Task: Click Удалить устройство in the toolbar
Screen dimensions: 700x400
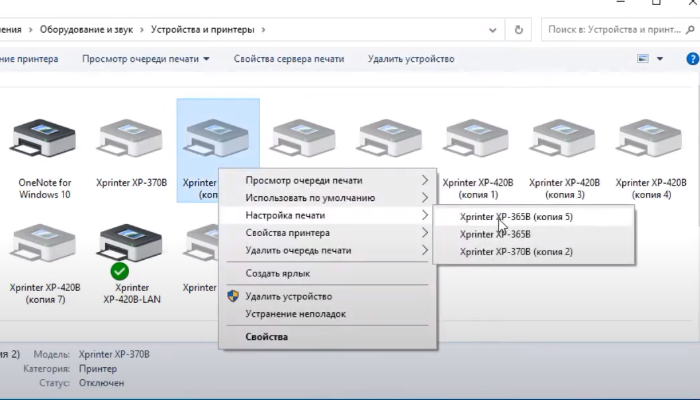Action: tap(411, 59)
